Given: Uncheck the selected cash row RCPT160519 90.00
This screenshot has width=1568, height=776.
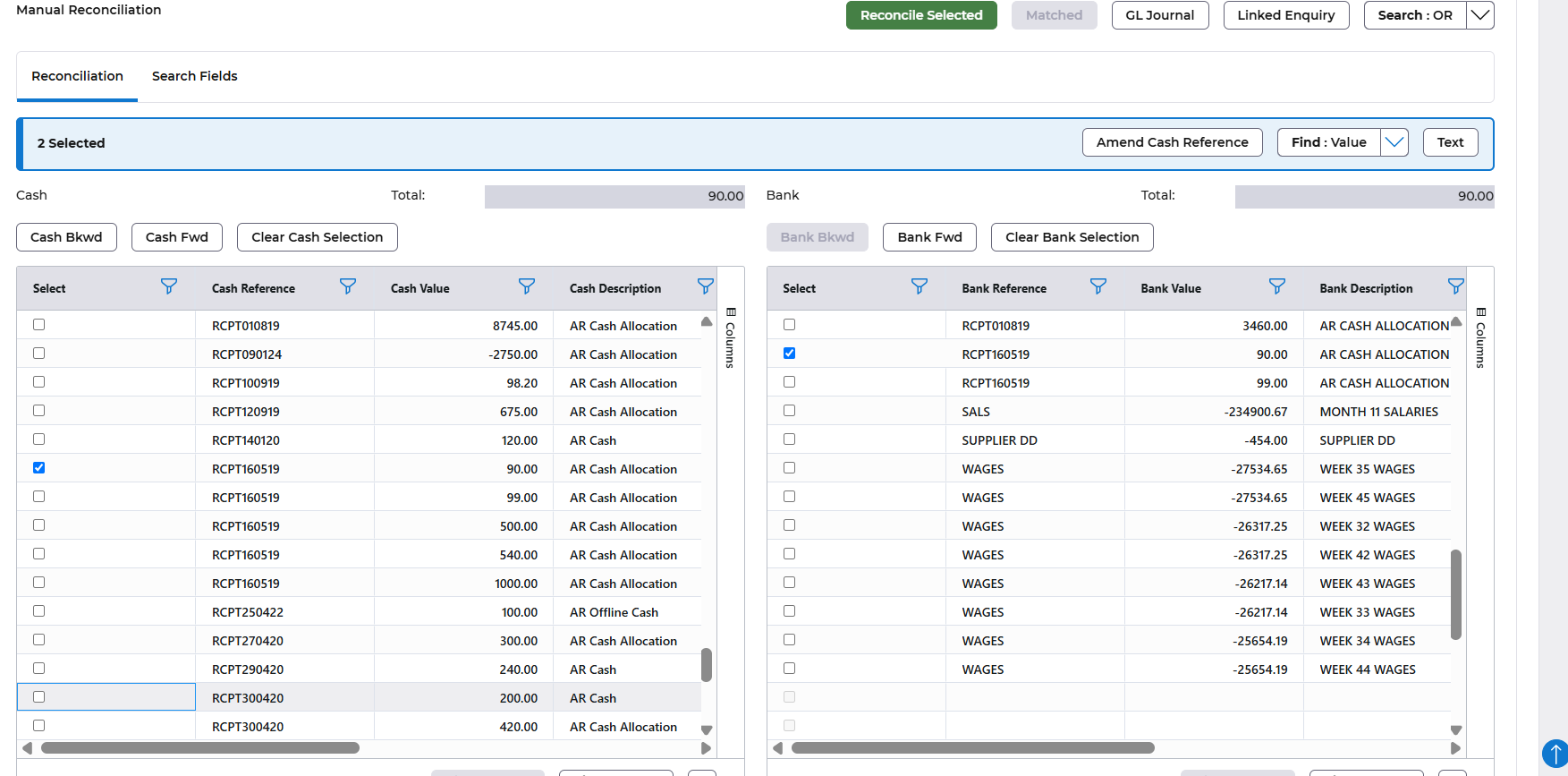Looking at the screenshot, I should (39, 468).
